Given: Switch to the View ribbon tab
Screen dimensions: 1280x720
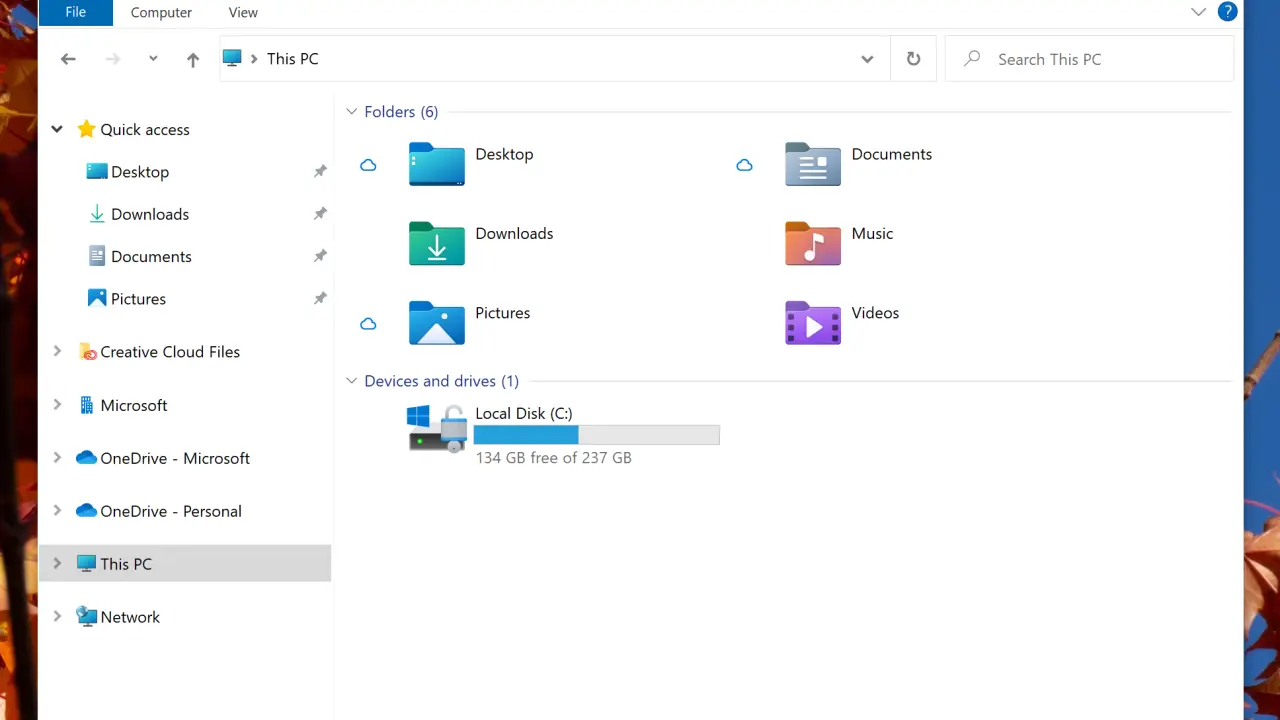Looking at the screenshot, I should coord(243,12).
